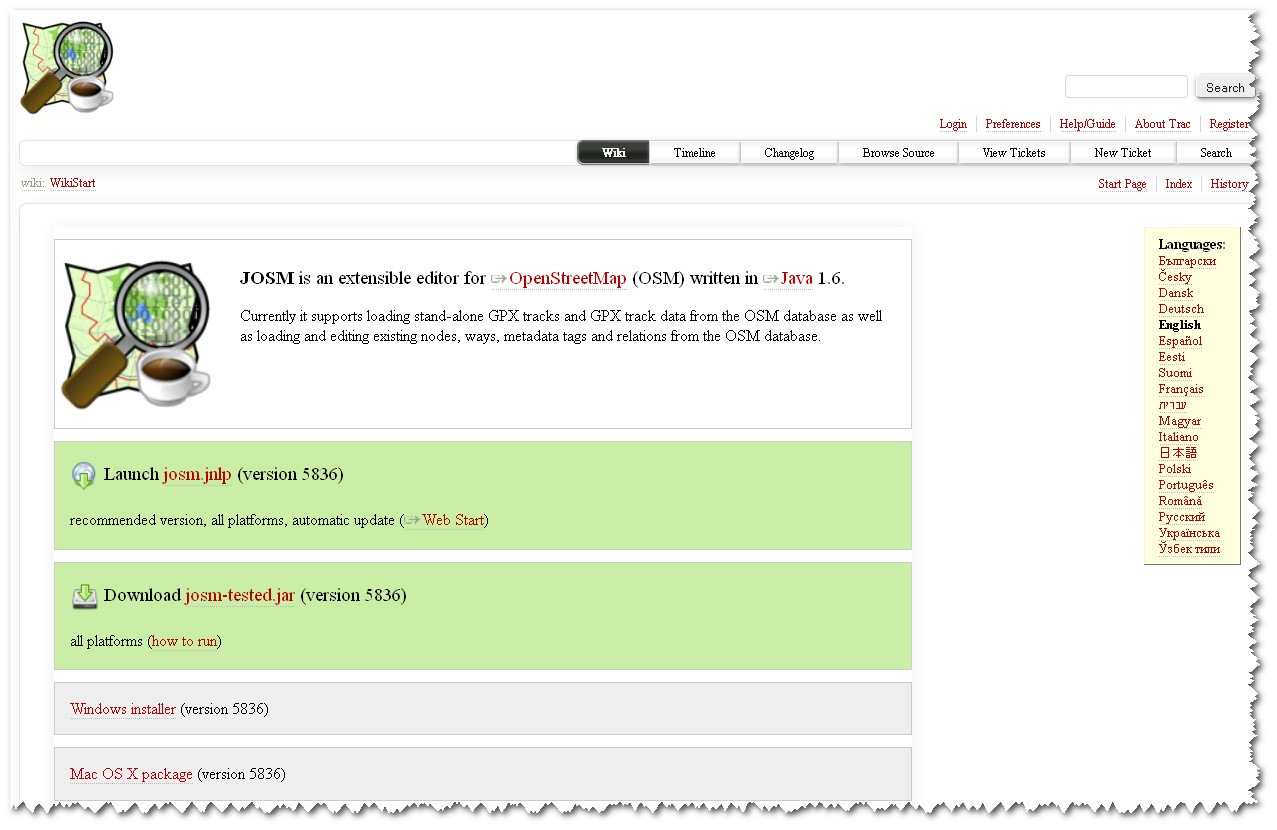The height and width of the screenshot is (830, 1277).
Task: Open the Browse Source tab
Action: pos(898,153)
